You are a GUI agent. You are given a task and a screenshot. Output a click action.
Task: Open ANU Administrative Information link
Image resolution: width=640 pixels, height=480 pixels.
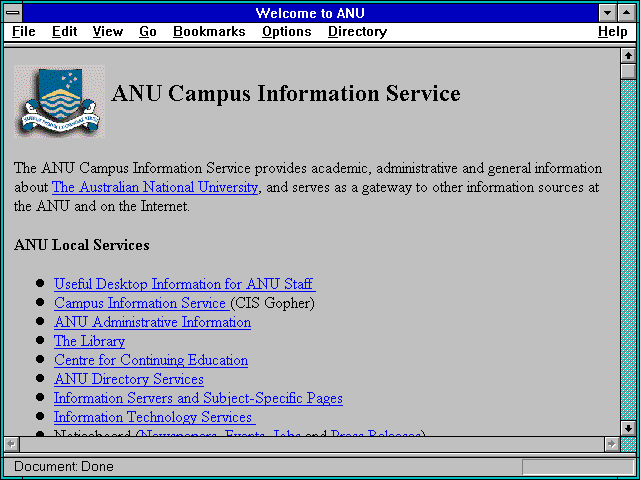153,322
